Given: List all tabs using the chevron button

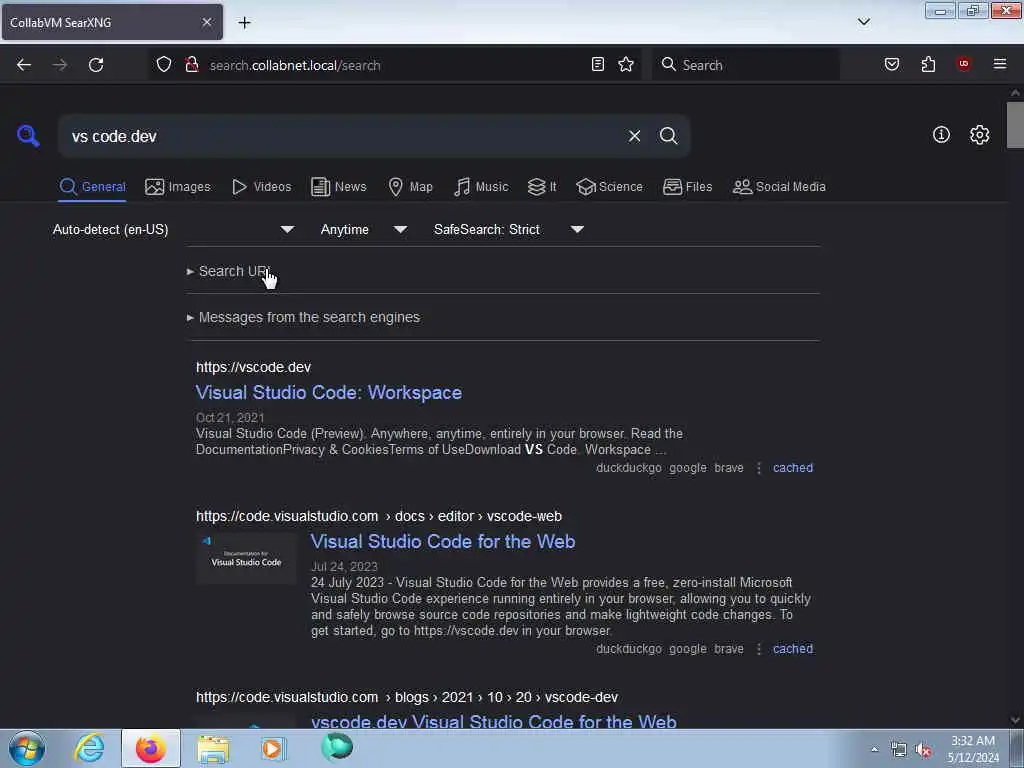Looking at the screenshot, I should click(864, 22).
